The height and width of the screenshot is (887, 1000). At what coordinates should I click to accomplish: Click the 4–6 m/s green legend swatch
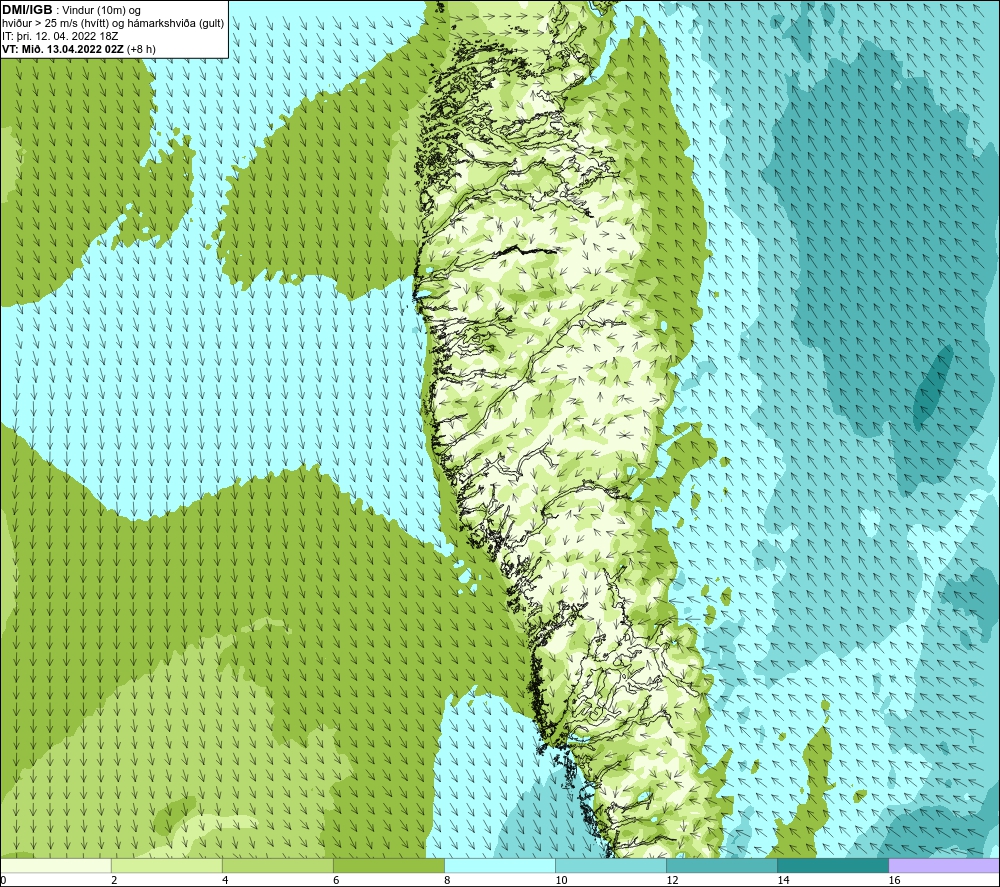pos(278,865)
